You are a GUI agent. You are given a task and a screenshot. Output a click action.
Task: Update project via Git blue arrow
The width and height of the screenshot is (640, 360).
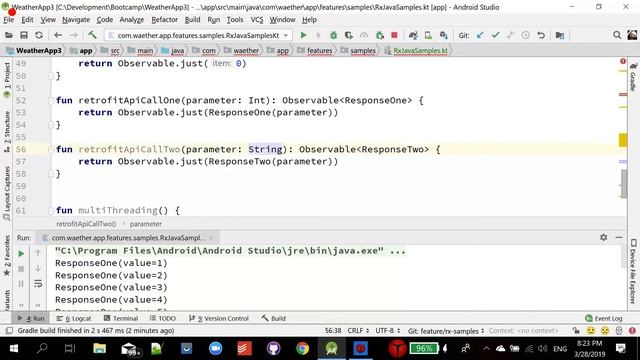(x=480, y=36)
